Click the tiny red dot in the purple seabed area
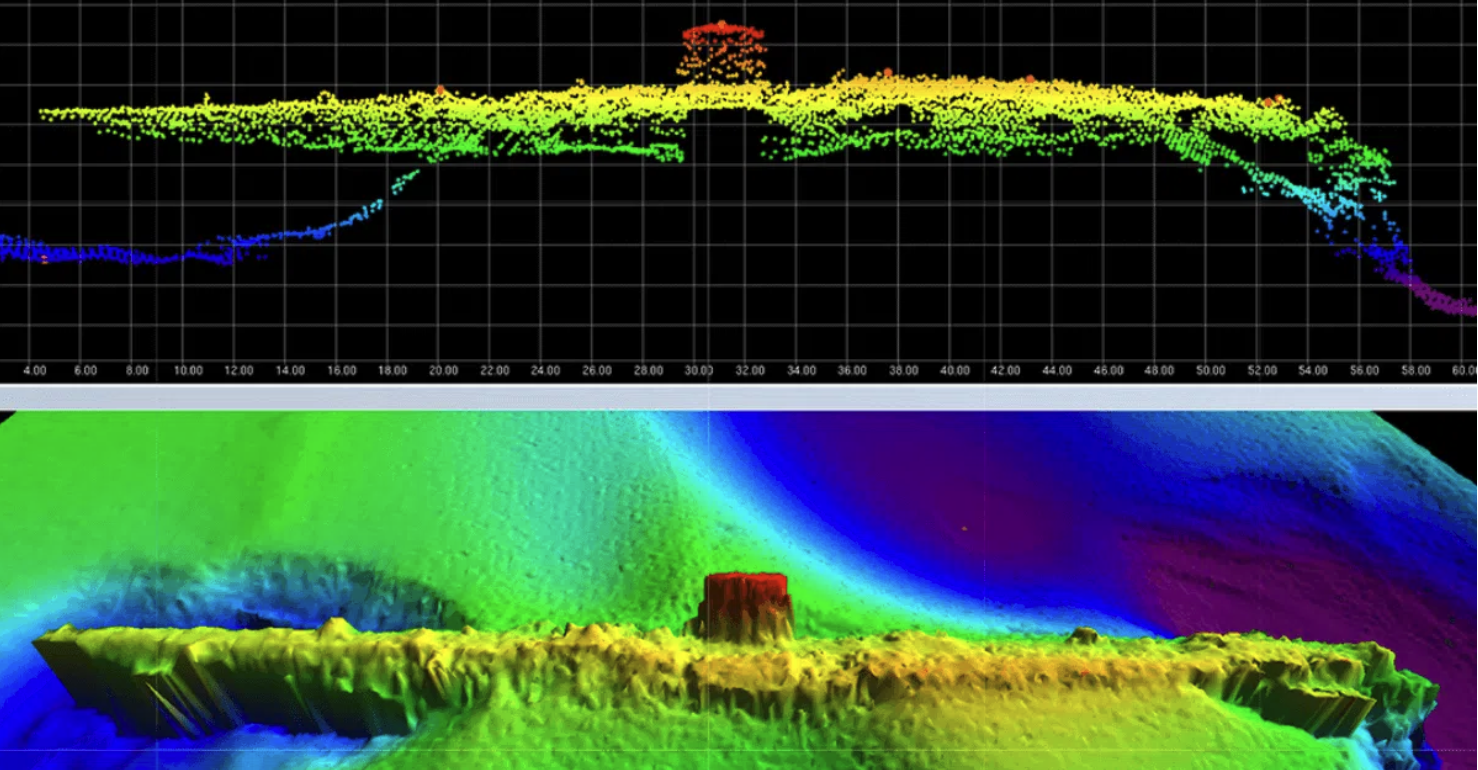1478x770 pixels. pyautogui.click(x=965, y=527)
